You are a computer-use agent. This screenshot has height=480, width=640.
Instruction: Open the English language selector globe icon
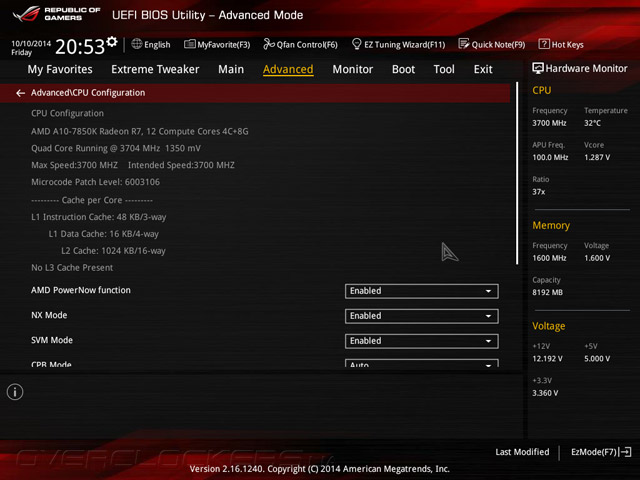[137, 44]
